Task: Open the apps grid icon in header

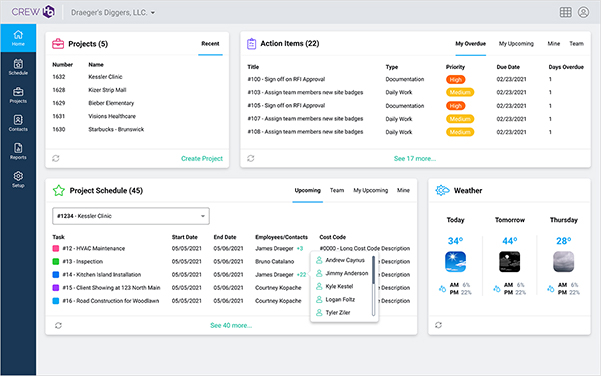Action: tap(565, 12)
